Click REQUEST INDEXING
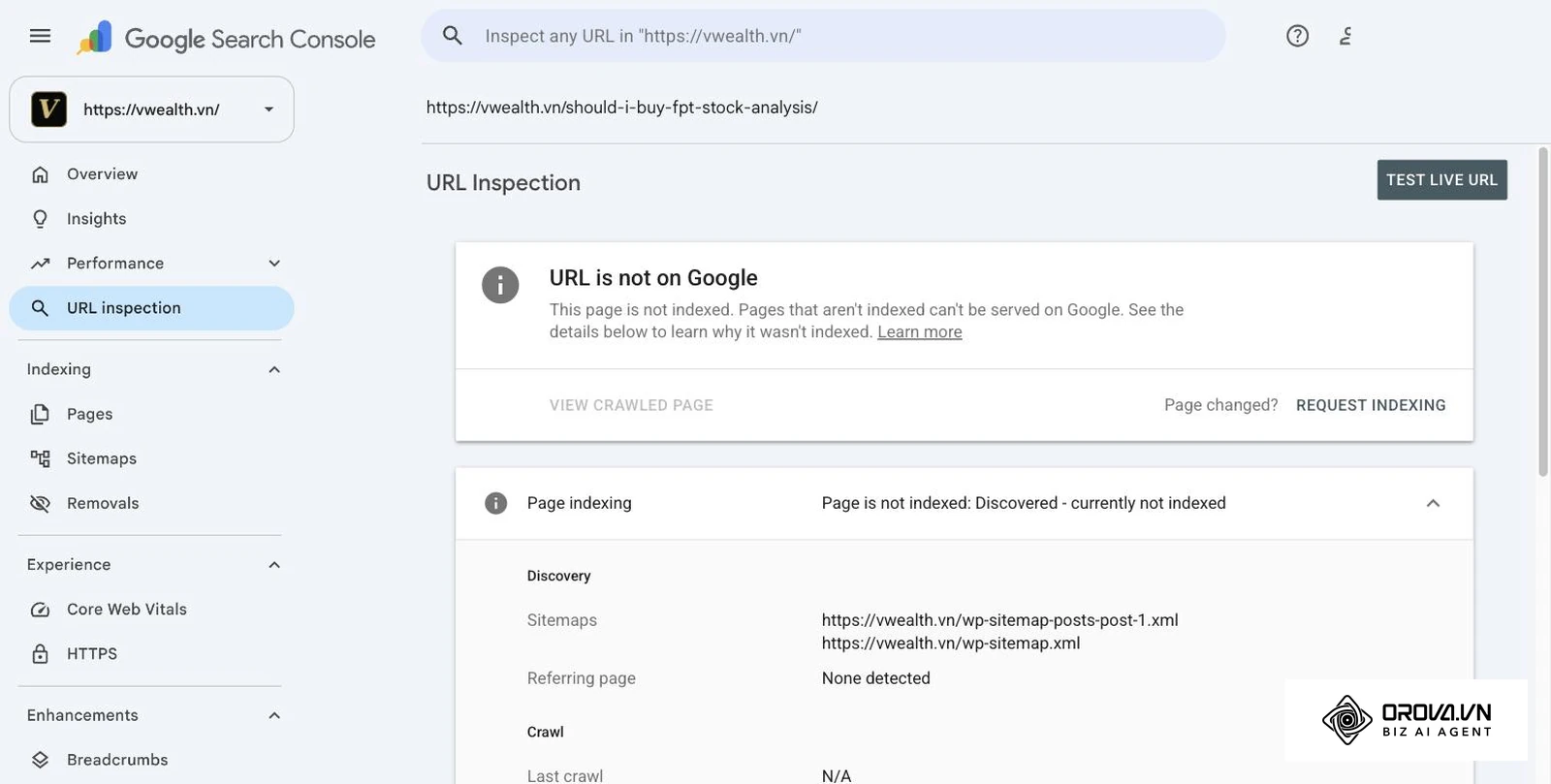The image size is (1551, 784). pyautogui.click(x=1371, y=405)
